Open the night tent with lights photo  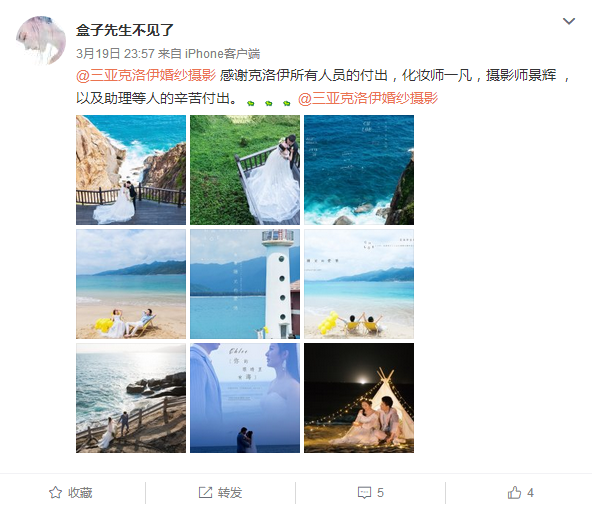(x=359, y=398)
